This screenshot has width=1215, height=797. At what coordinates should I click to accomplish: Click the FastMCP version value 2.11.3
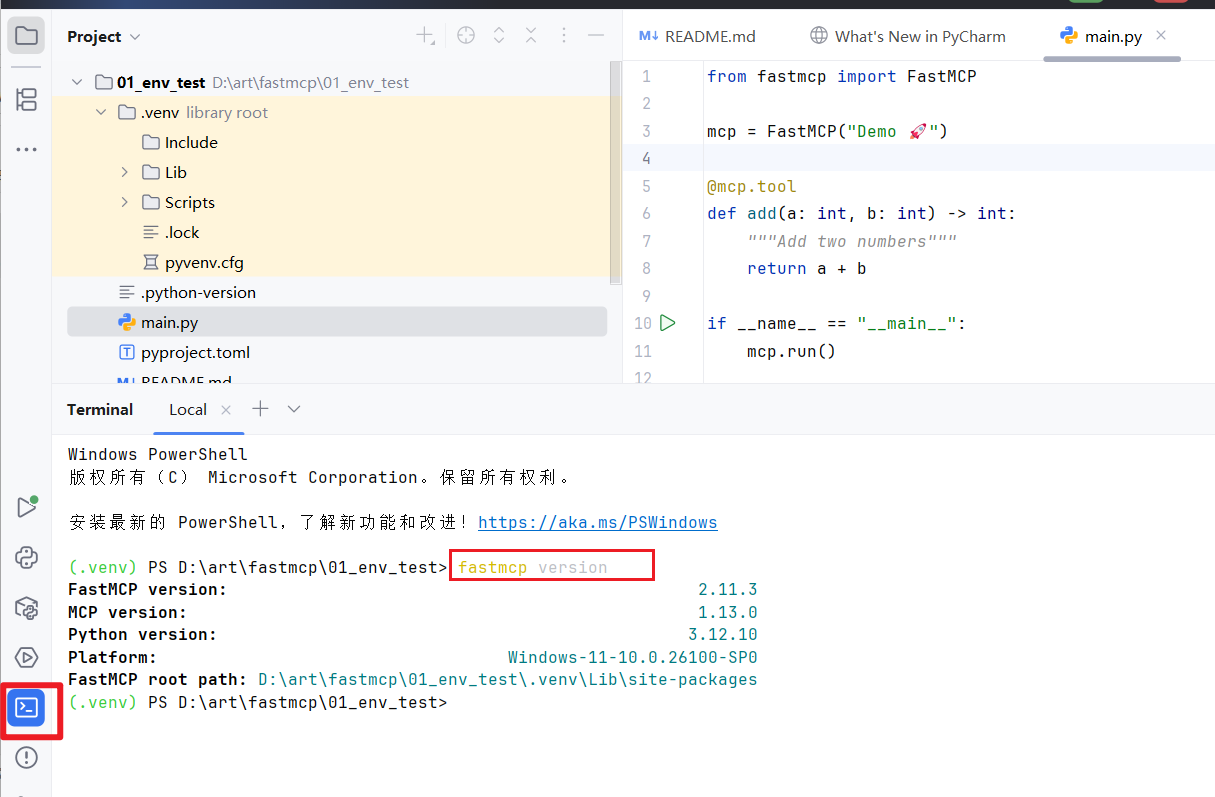728,590
